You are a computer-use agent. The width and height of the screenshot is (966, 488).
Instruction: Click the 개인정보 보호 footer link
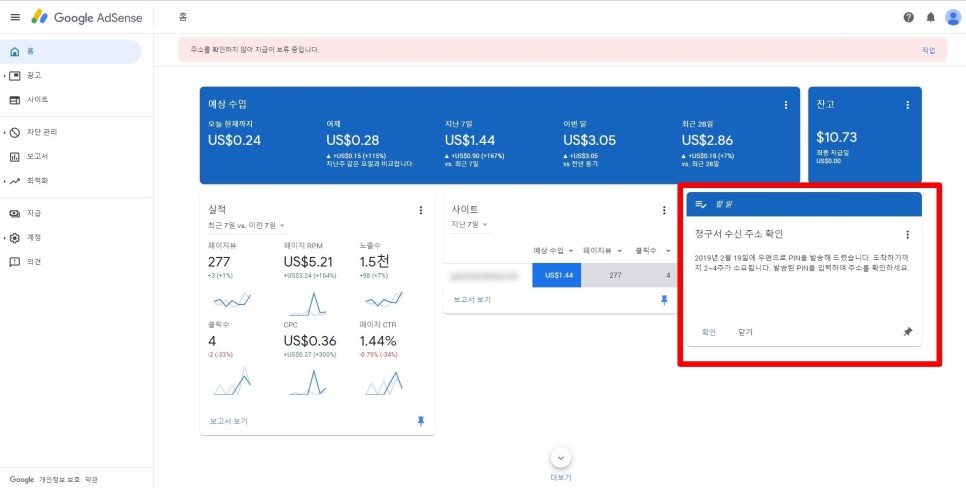tap(59, 479)
